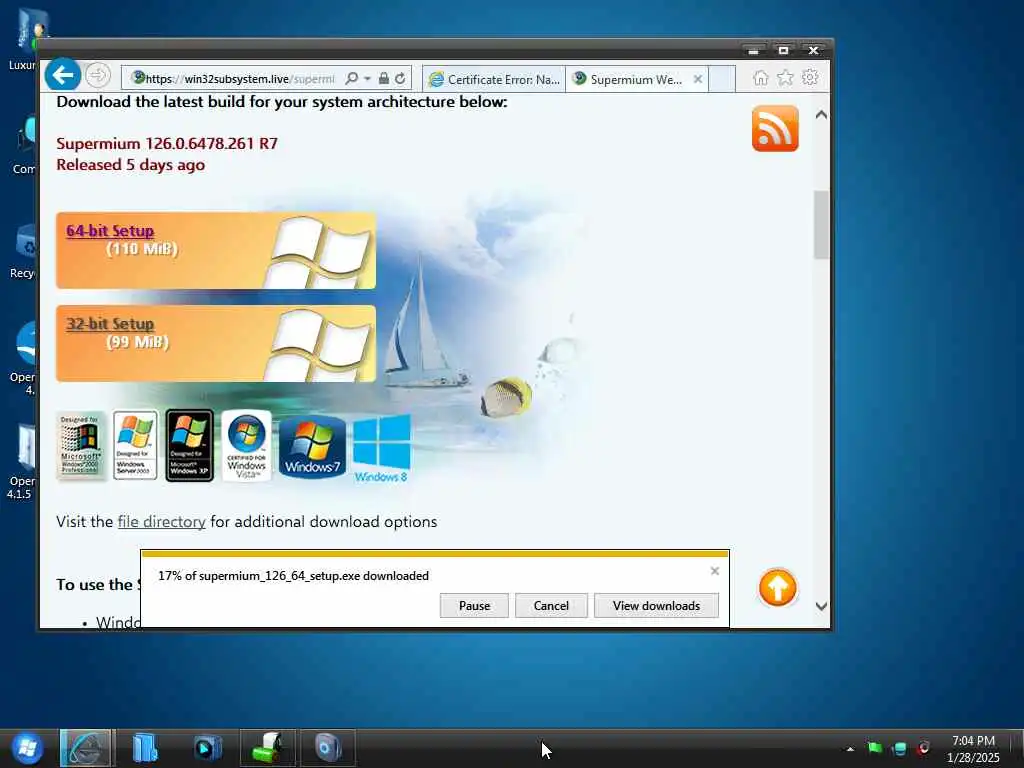Viewport: 1024px width, 768px height.
Task: Click the orange RSS feed icon
Action: (x=775, y=128)
